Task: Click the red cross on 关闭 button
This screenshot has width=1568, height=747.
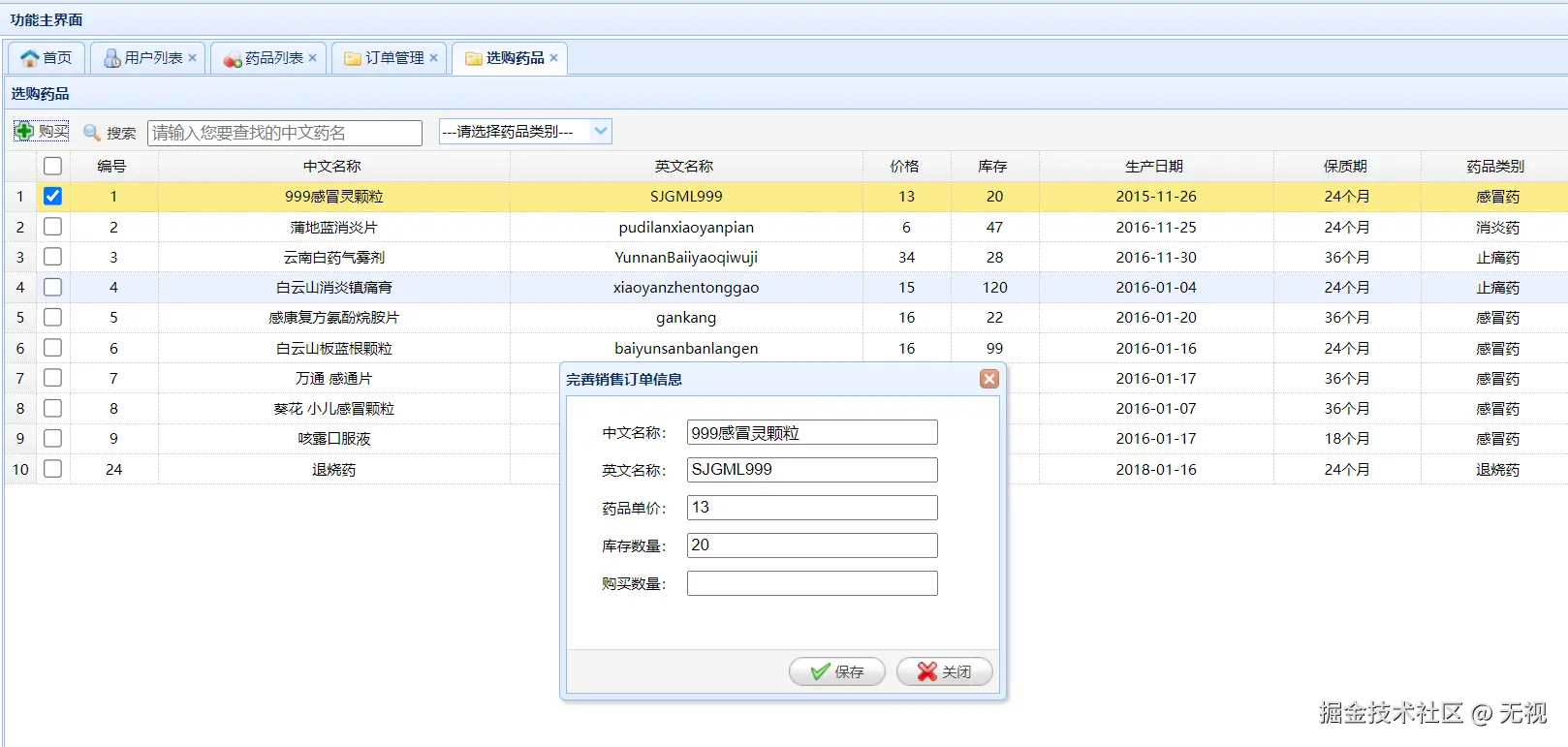Action: (927, 671)
